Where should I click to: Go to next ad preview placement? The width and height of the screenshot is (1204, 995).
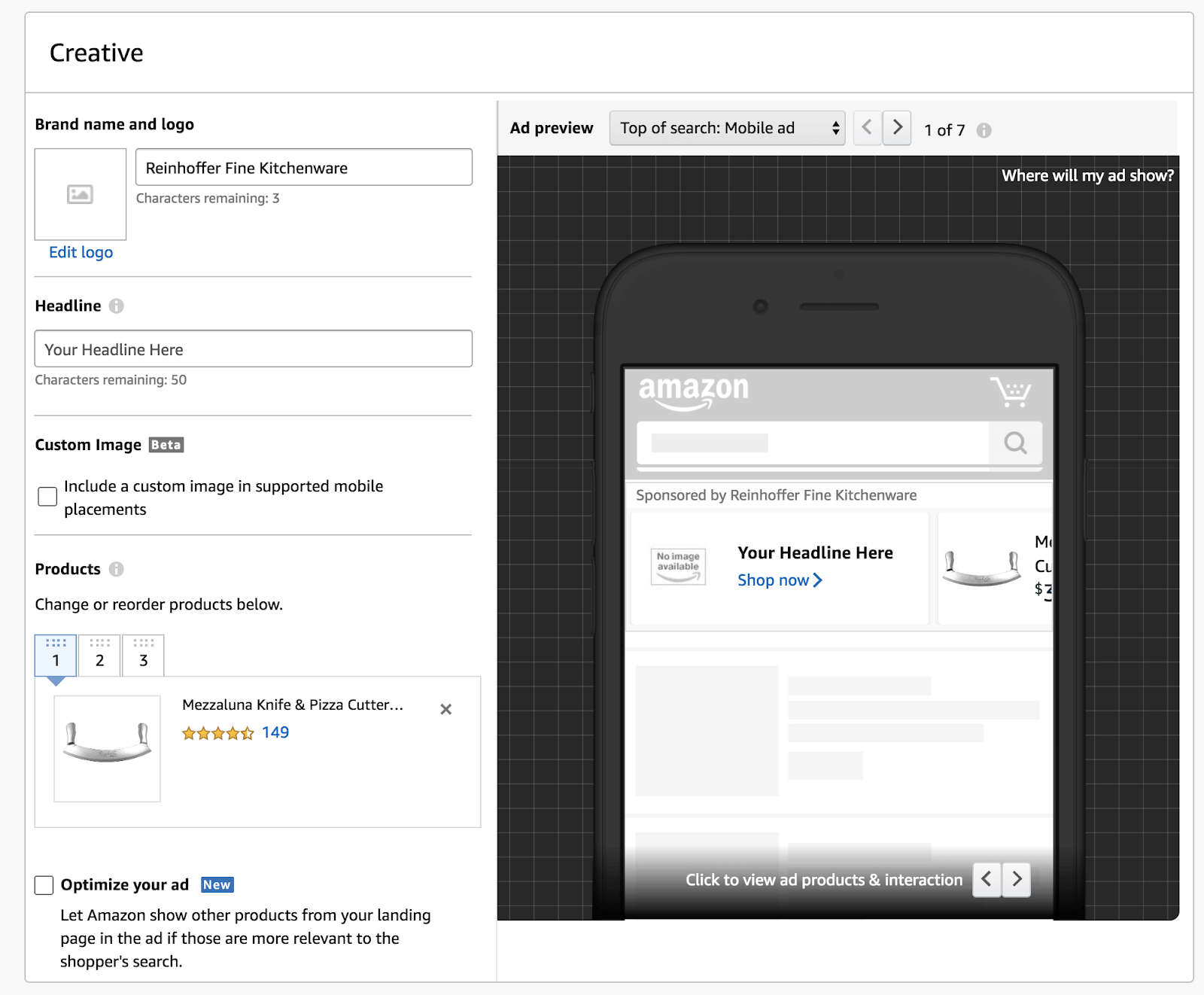click(897, 128)
